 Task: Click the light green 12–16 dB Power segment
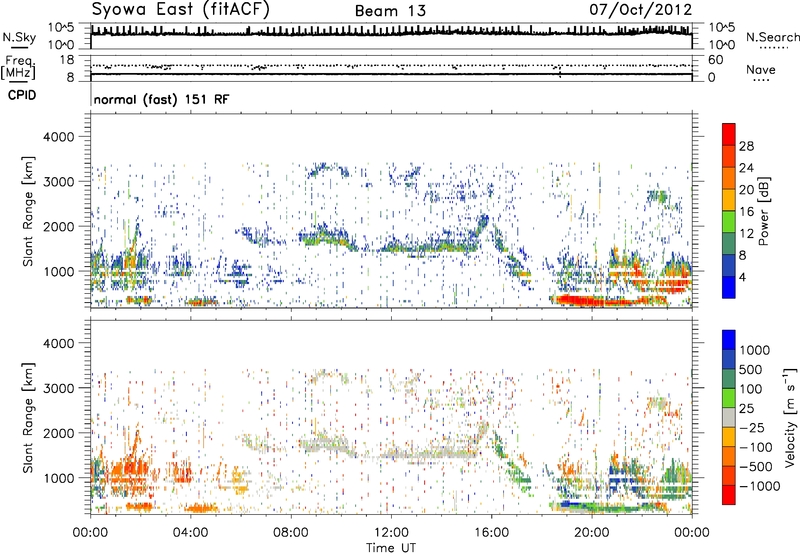(729, 222)
